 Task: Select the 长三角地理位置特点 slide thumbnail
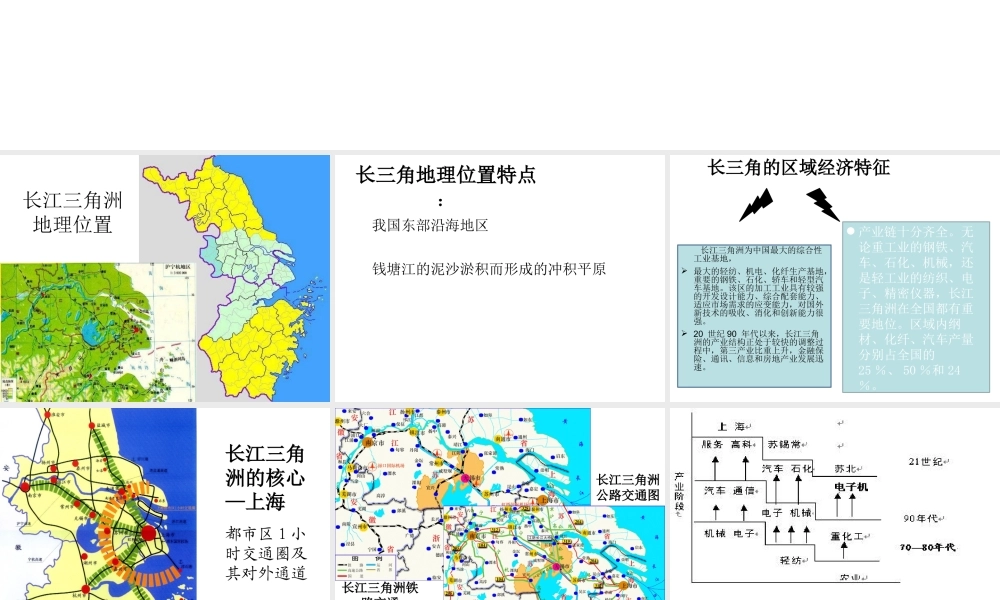coord(500,278)
